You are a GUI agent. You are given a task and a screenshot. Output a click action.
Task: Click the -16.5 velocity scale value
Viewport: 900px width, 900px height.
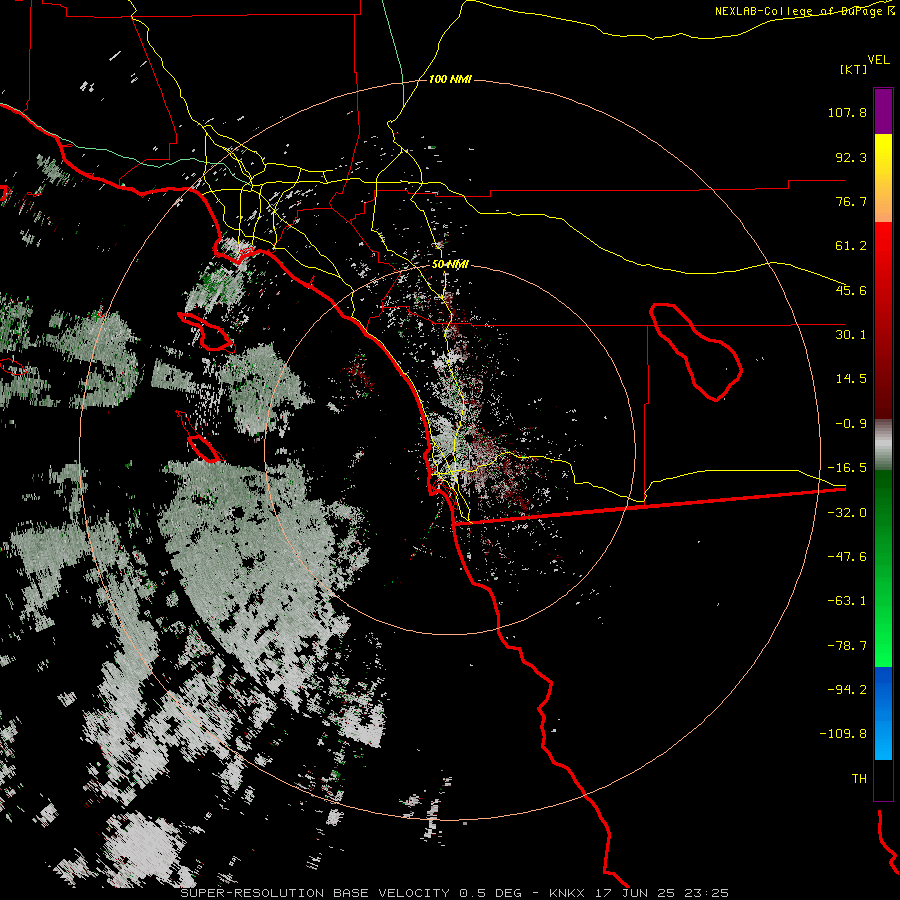tap(847, 468)
